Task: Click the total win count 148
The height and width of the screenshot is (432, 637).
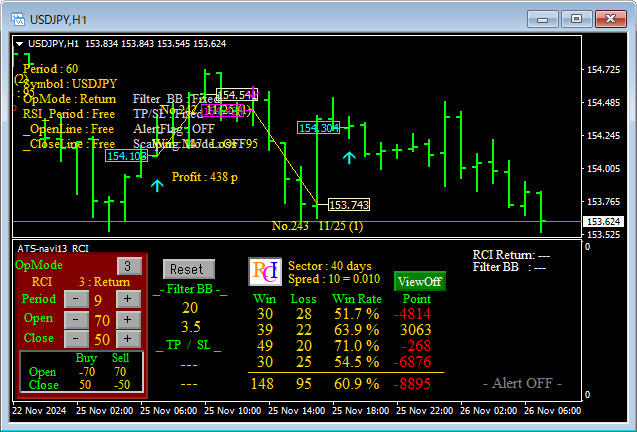Action: pos(262,383)
